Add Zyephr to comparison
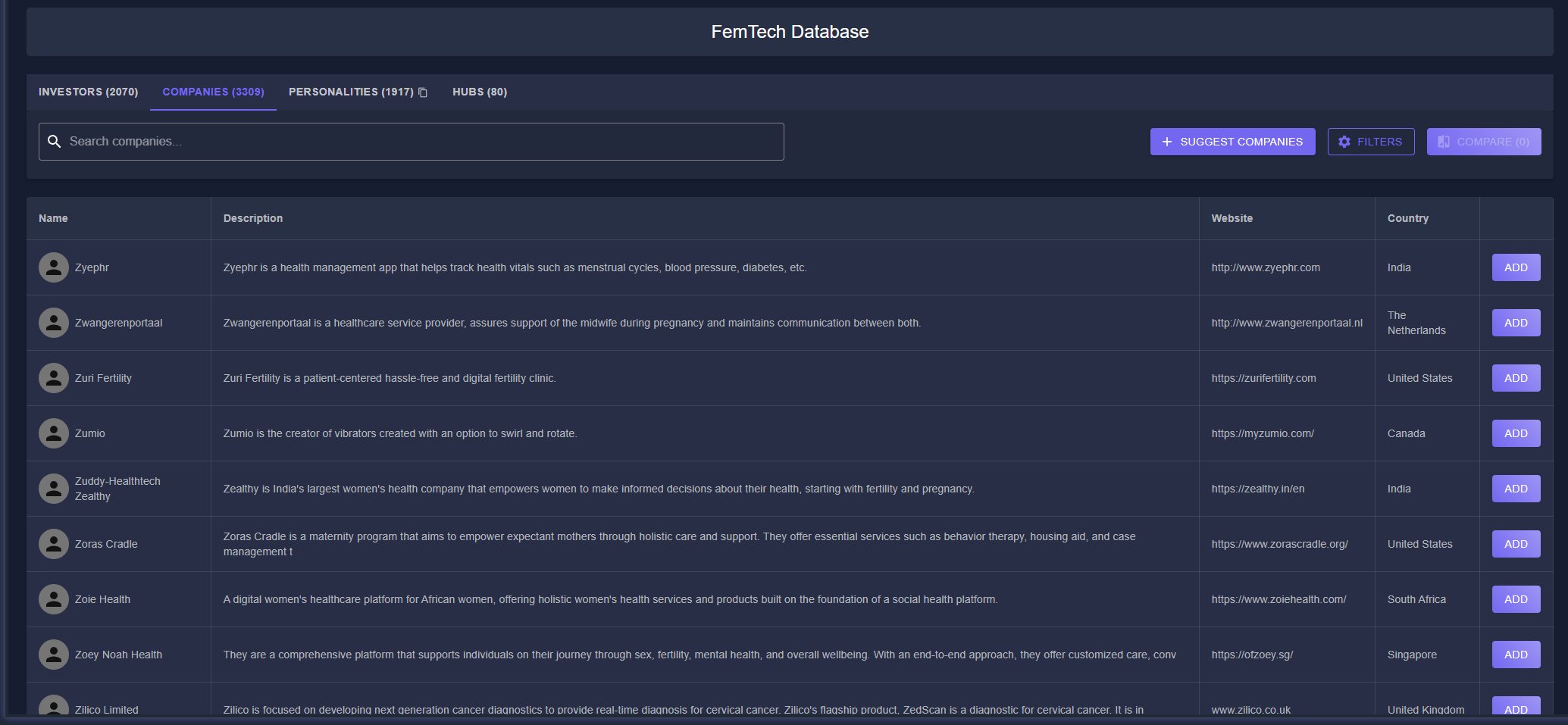Viewport: 1568px width, 725px height. (x=1516, y=267)
